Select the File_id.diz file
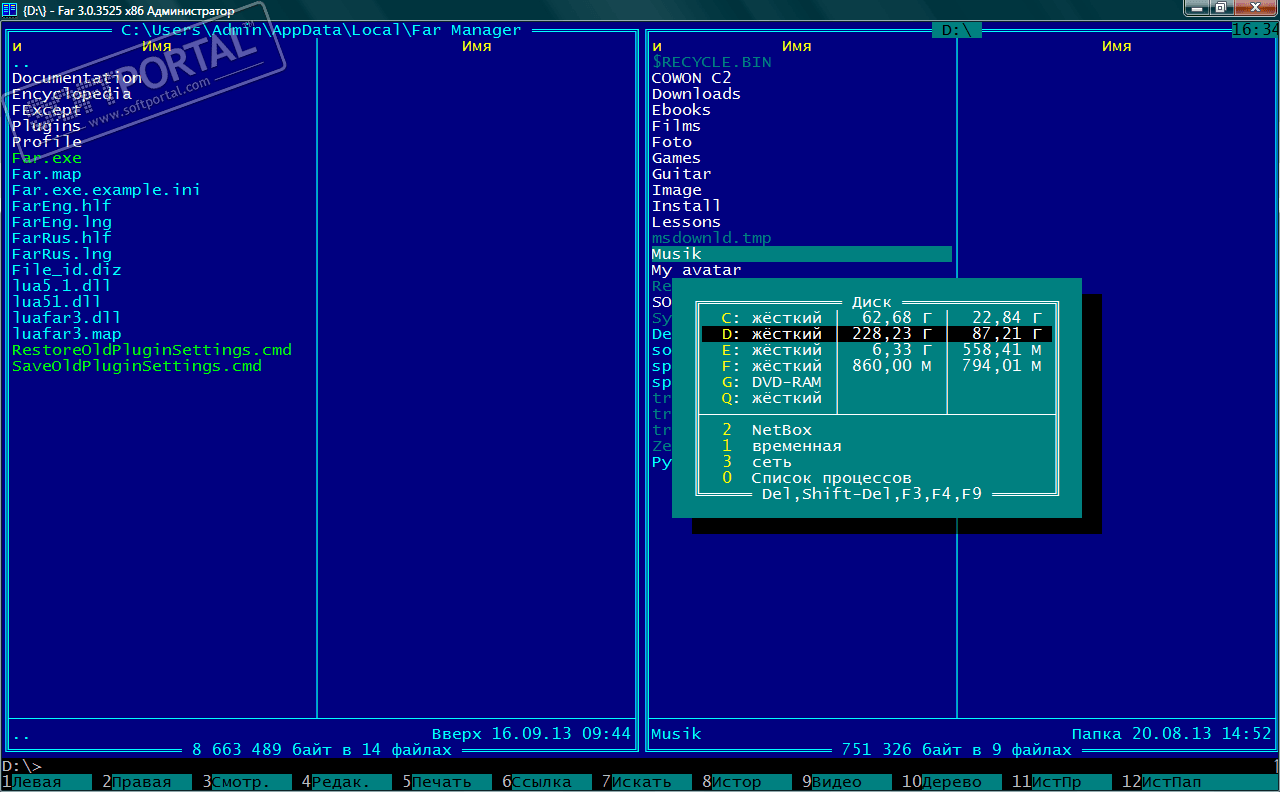 67,270
